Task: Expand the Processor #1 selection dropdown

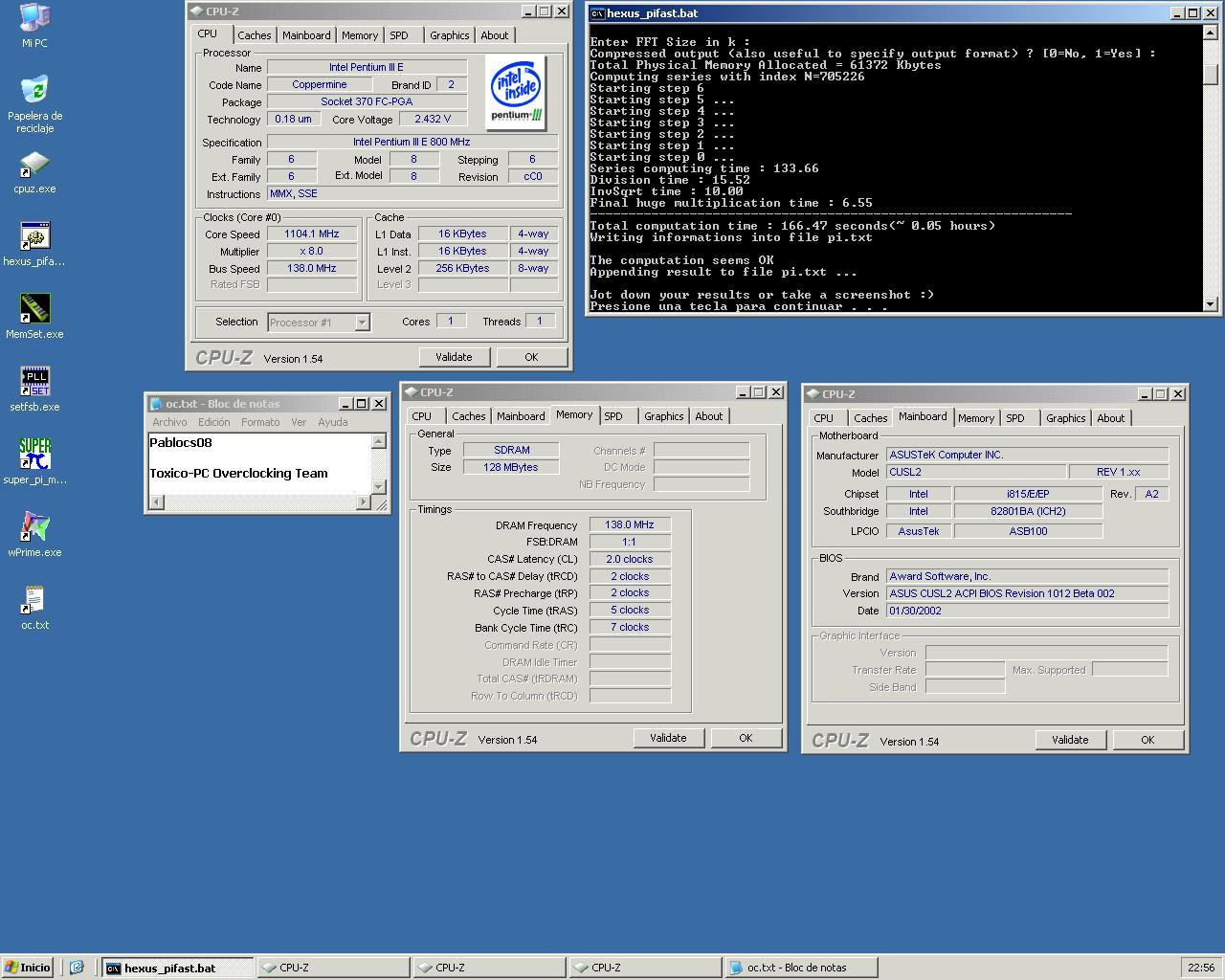Action: coord(362,323)
